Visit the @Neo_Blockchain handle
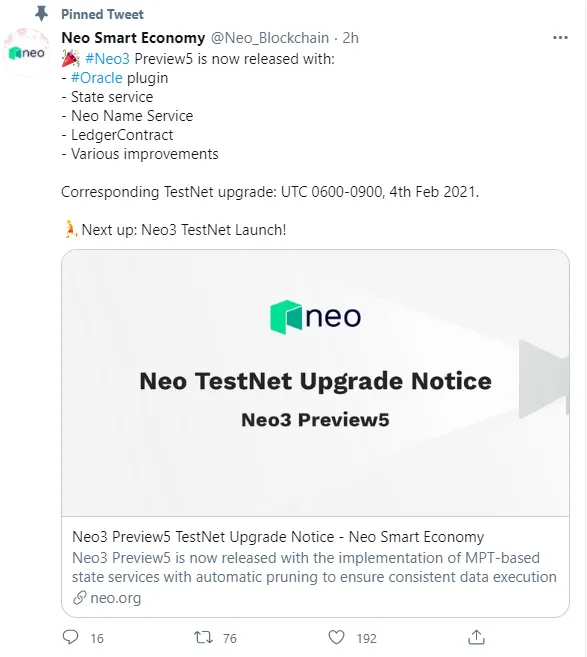Image resolution: width=587 pixels, height=657 pixels. tap(270, 38)
